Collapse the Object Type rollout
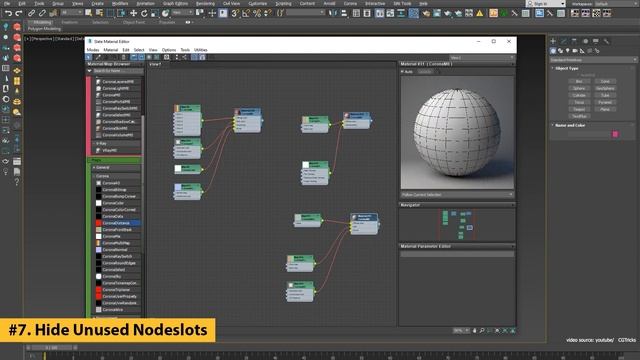Viewport: 640px width, 360px height. click(x=567, y=68)
